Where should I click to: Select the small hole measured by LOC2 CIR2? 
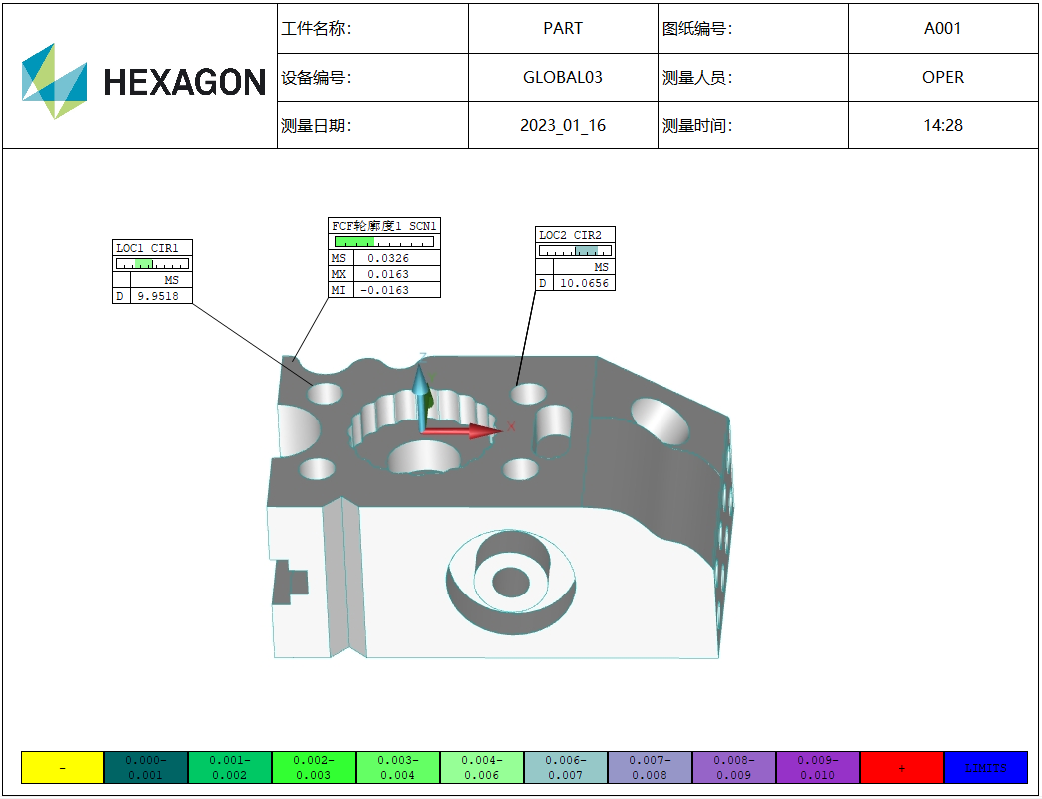click(529, 394)
